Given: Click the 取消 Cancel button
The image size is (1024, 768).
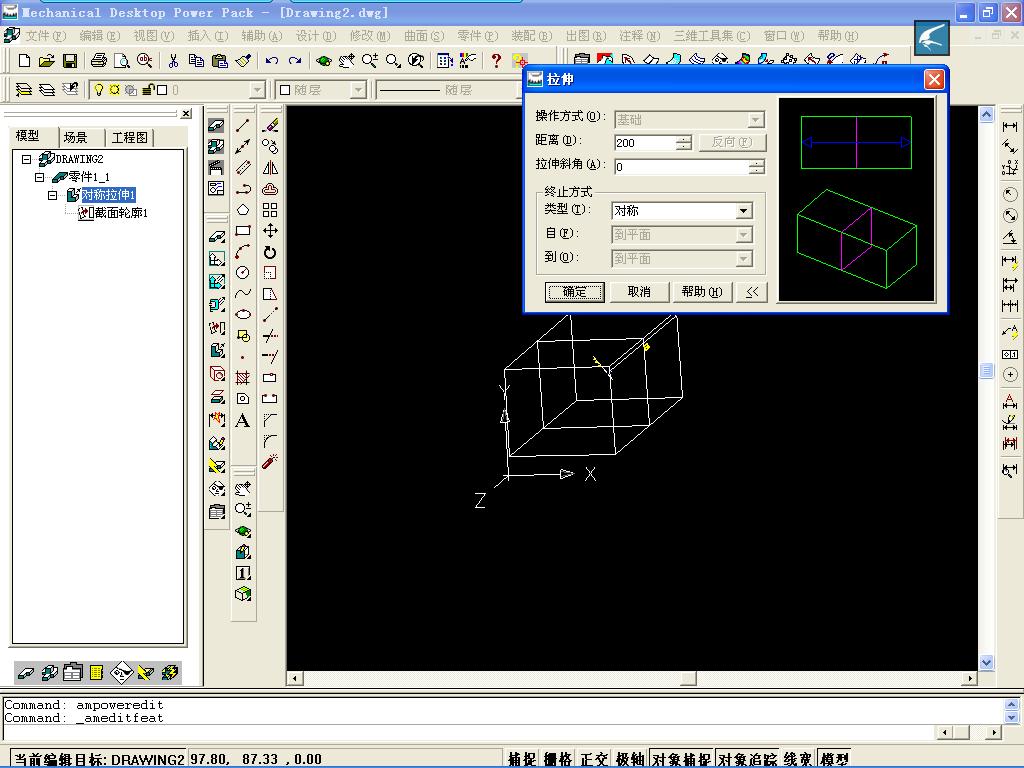Looking at the screenshot, I should (x=639, y=292).
